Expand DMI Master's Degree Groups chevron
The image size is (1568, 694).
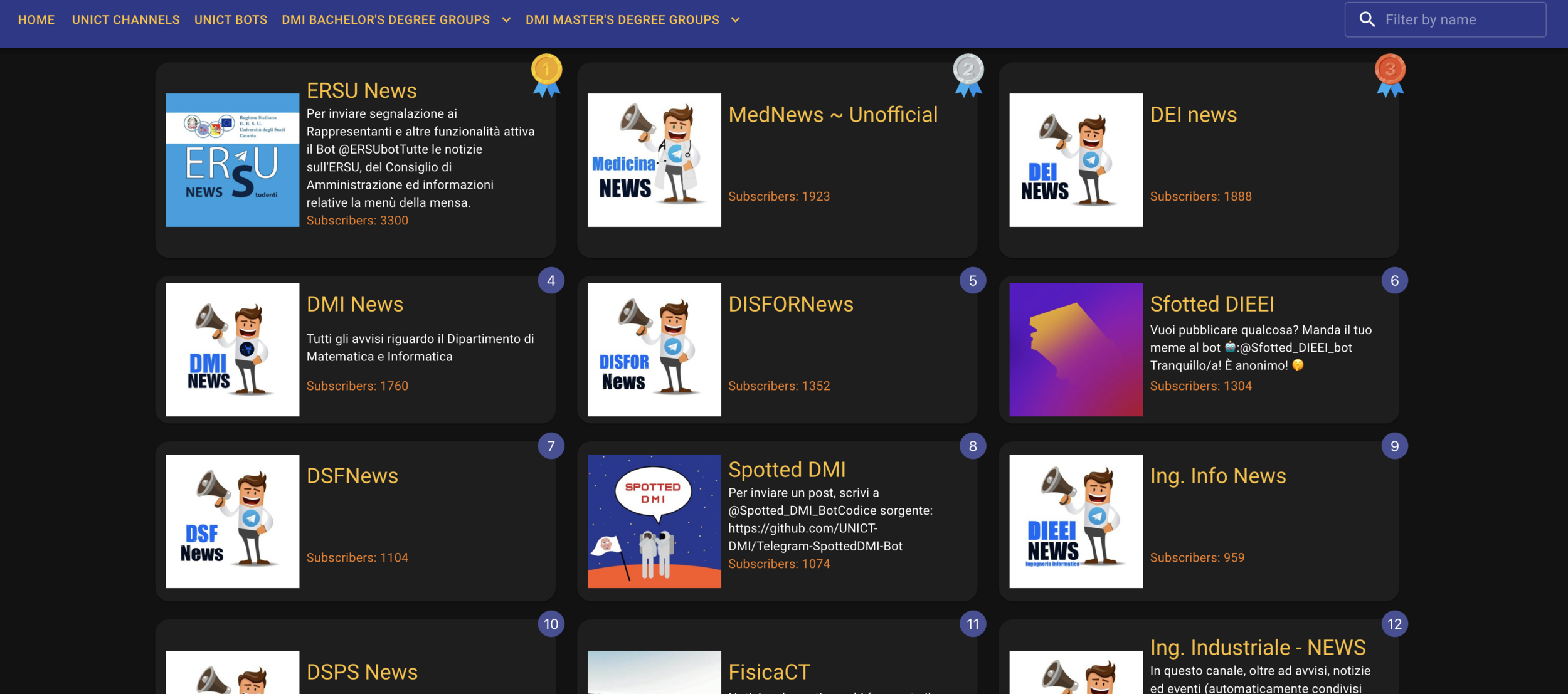(735, 20)
